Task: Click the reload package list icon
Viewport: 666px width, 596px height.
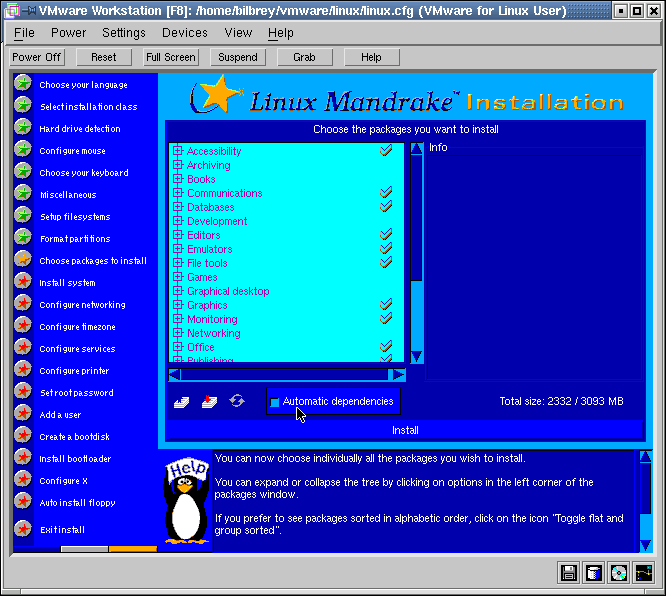Action: (x=237, y=401)
